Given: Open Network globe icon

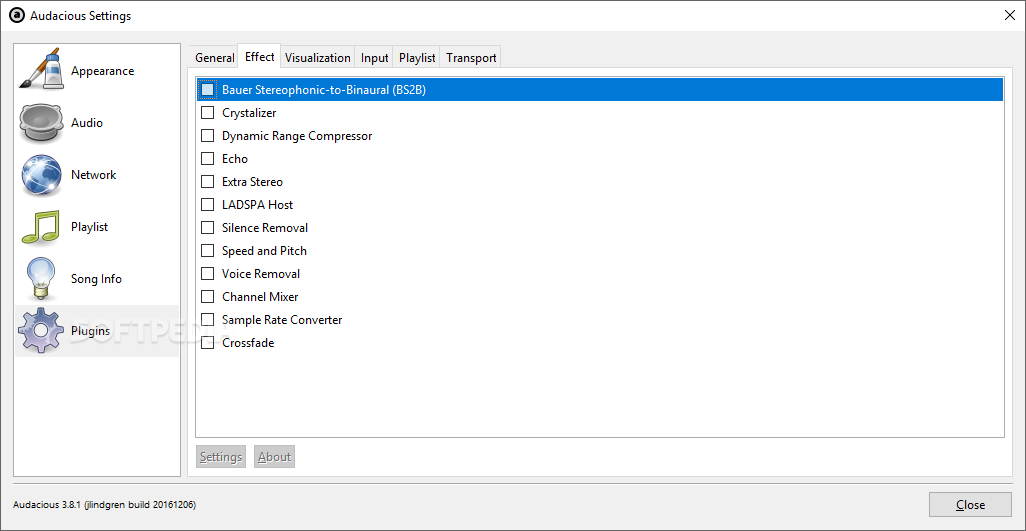Looking at the screenshot, I should click(41, 175).
